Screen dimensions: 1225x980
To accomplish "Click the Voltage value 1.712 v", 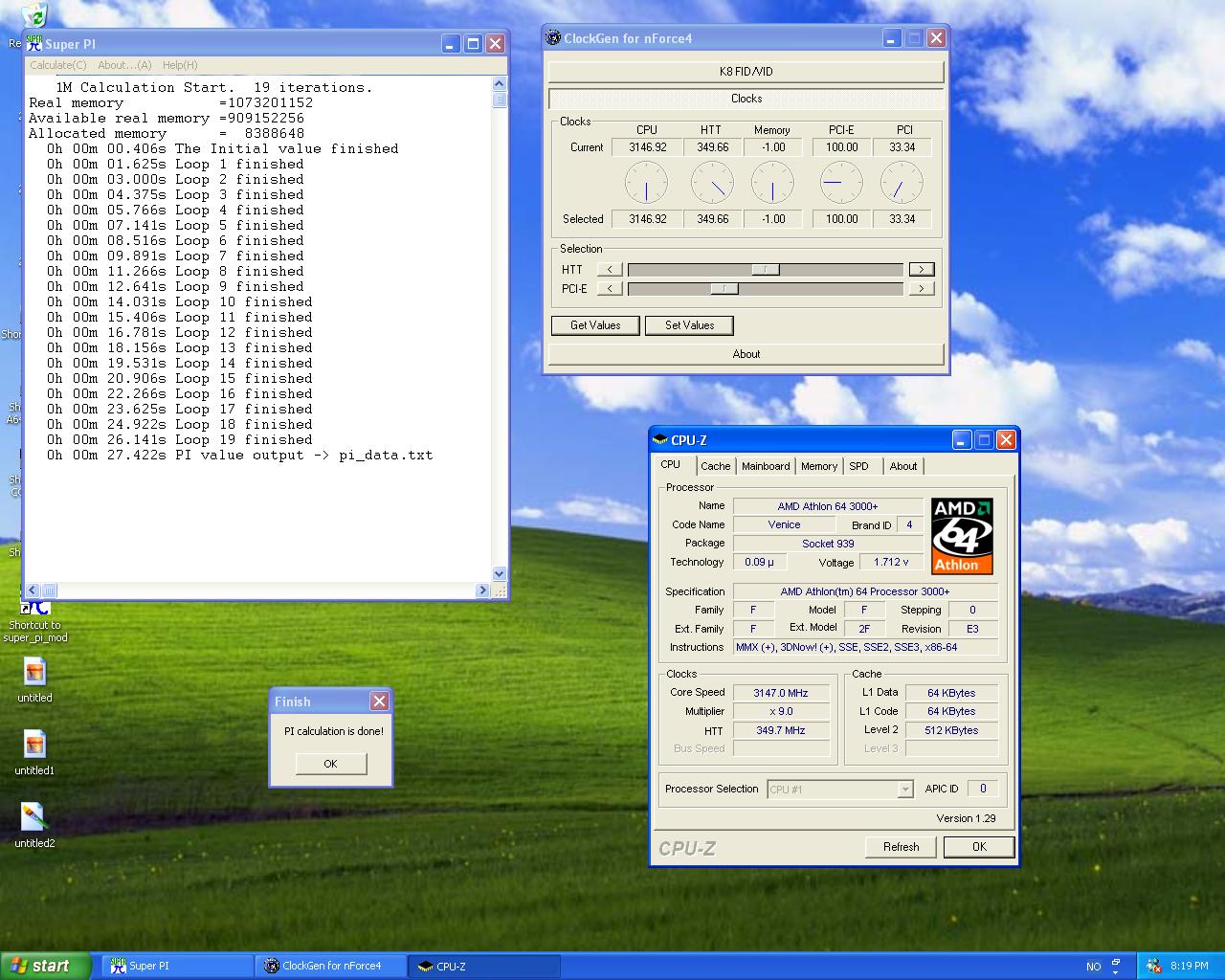I will [x=891, y=563].
